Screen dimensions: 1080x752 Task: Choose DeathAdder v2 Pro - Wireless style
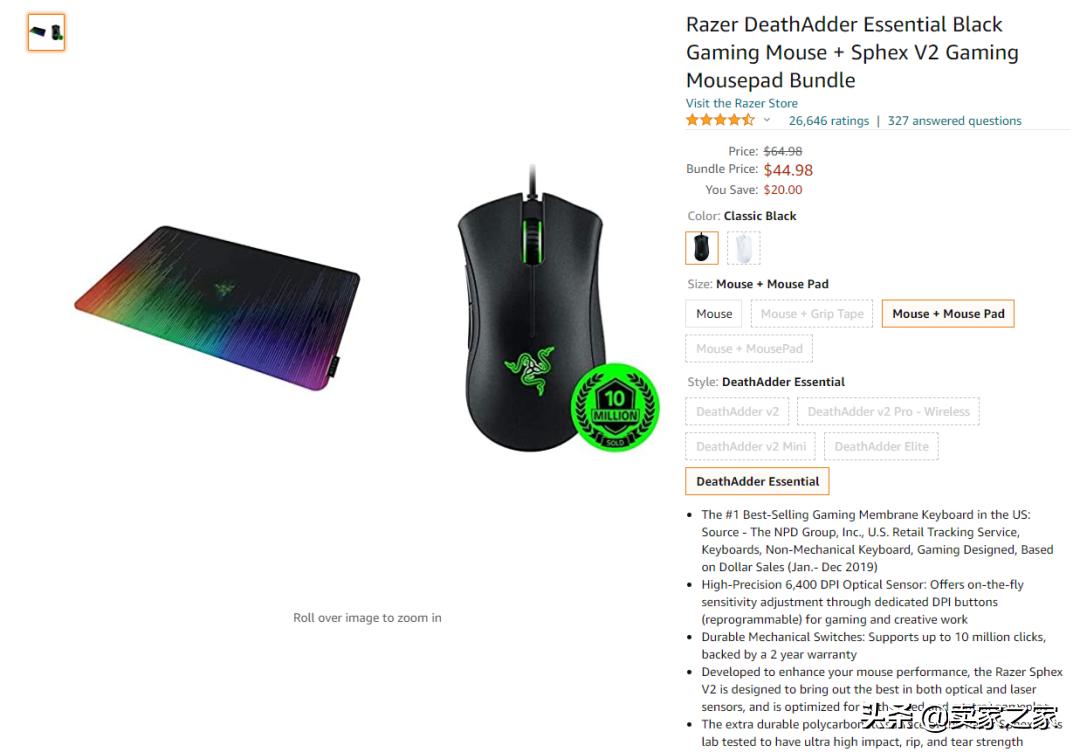[889, 411]
